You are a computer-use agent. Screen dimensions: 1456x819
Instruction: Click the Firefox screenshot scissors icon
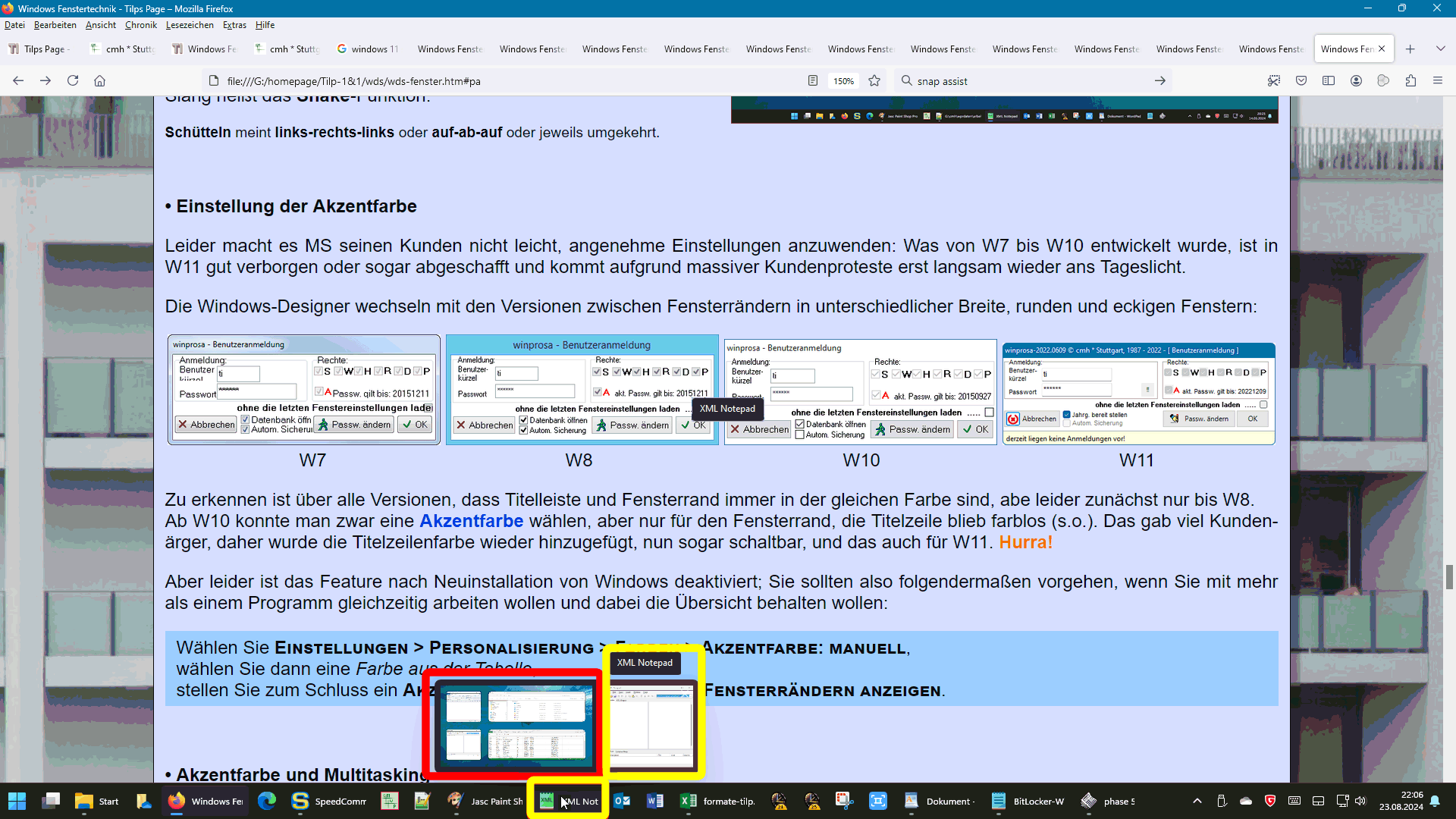[1274, 81]
